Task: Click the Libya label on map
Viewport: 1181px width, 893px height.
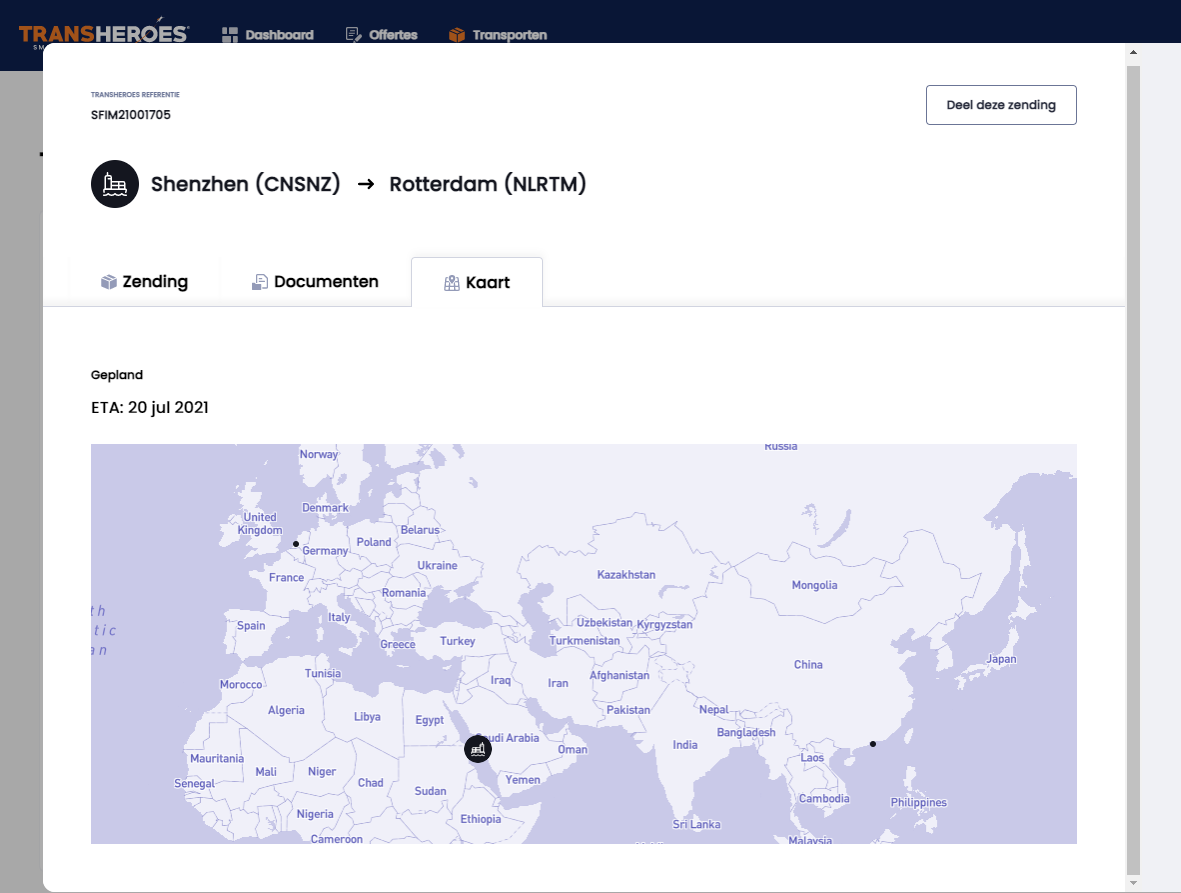Action: [367, 717]
